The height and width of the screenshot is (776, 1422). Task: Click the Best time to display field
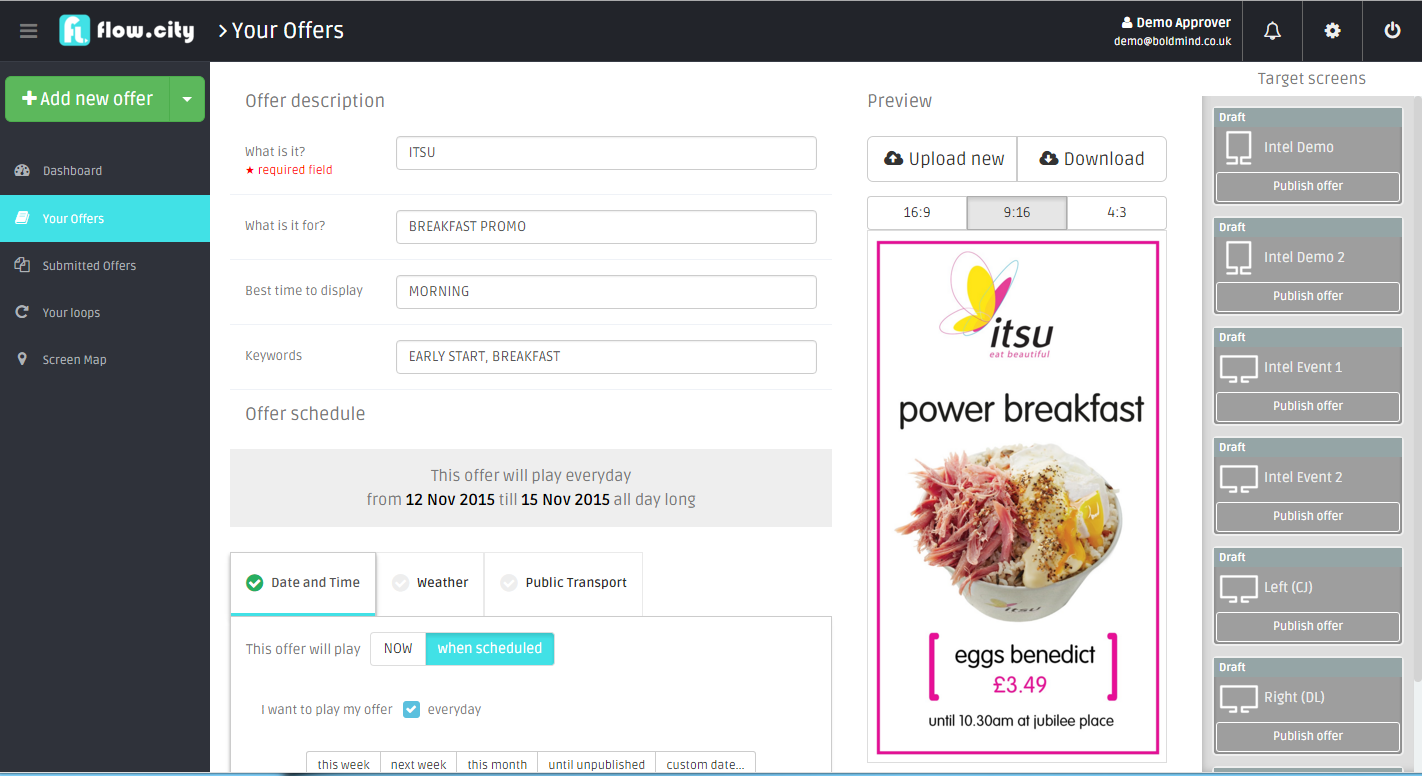coord(606,292)
